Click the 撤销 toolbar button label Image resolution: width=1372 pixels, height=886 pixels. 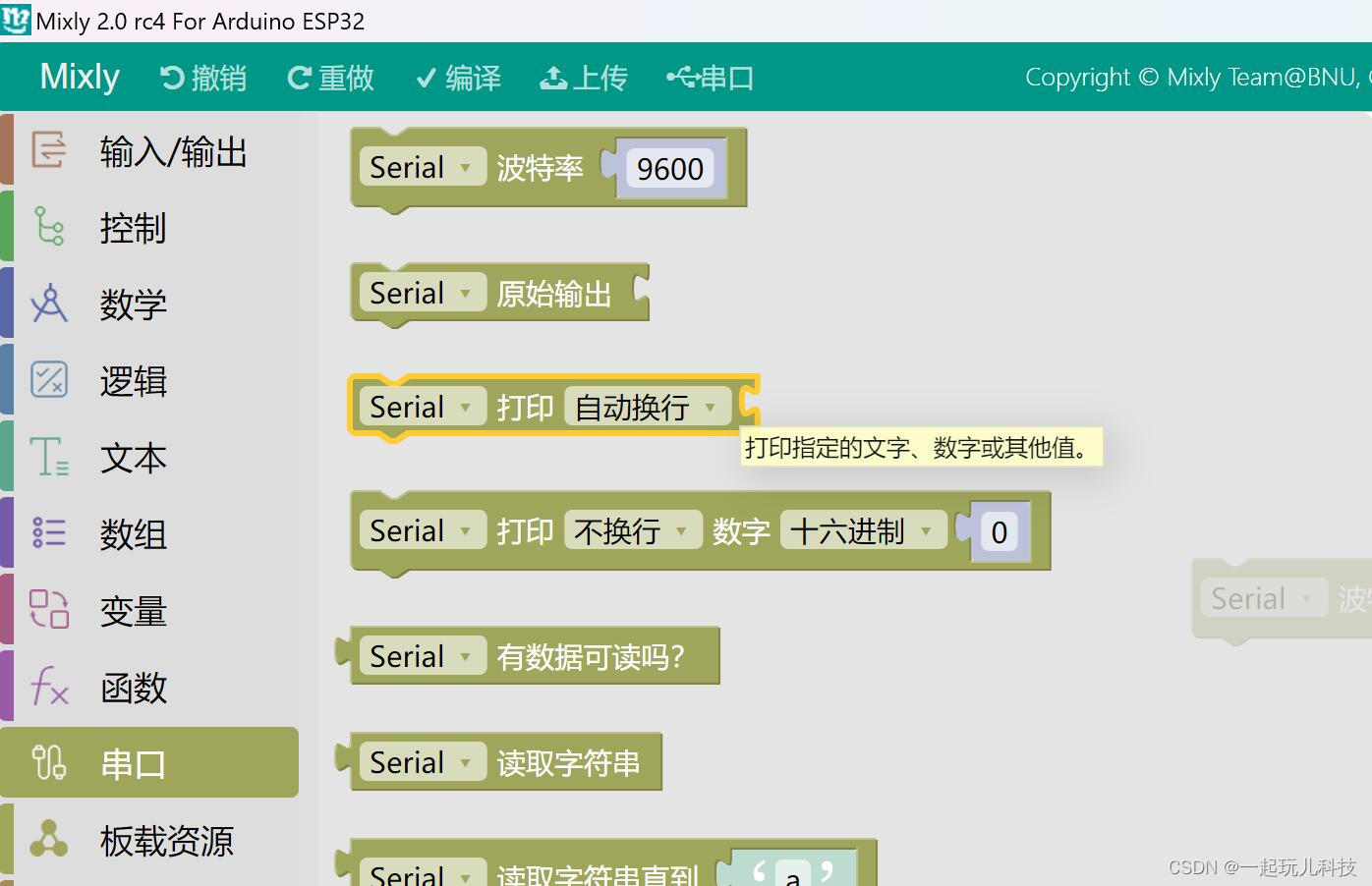[x=218, y=78]
